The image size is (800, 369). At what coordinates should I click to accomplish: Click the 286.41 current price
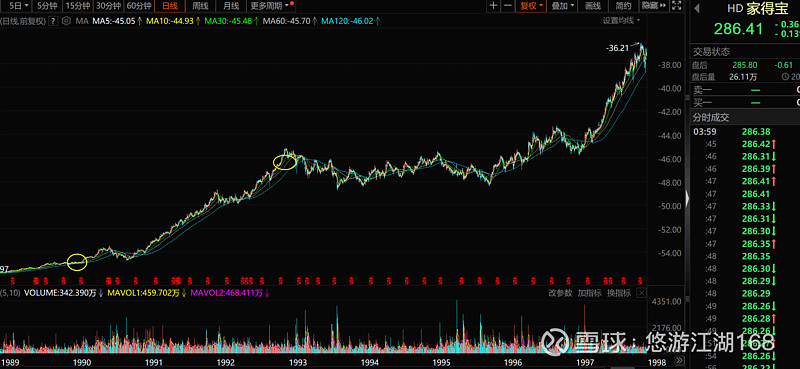point(739,29)
